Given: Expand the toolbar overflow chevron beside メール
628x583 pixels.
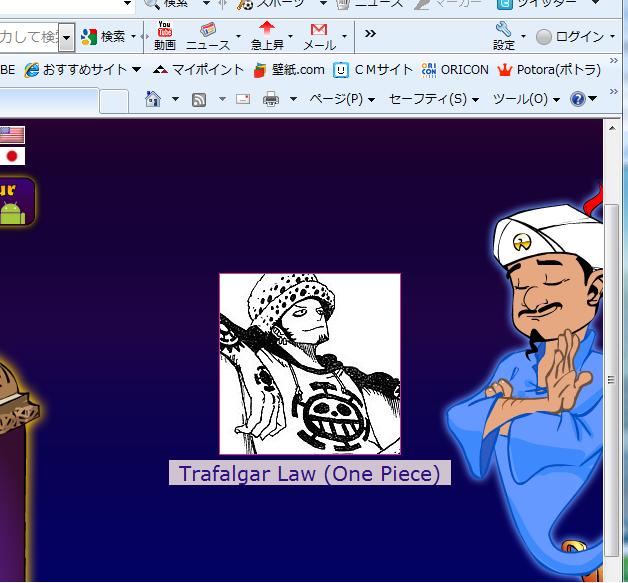Looking at the screenshot, I should click(370, 33).
